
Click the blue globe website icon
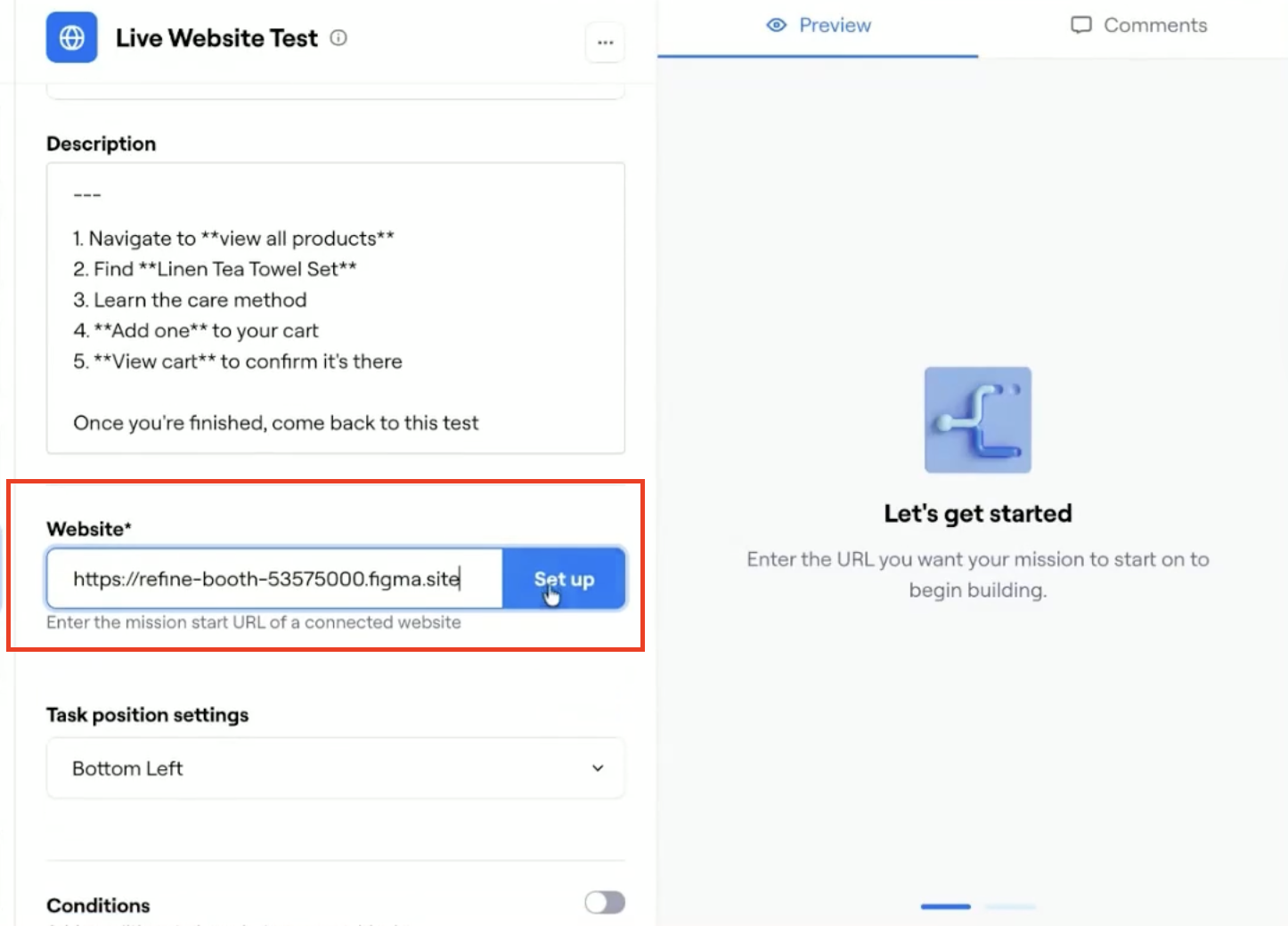click(71, 37)
